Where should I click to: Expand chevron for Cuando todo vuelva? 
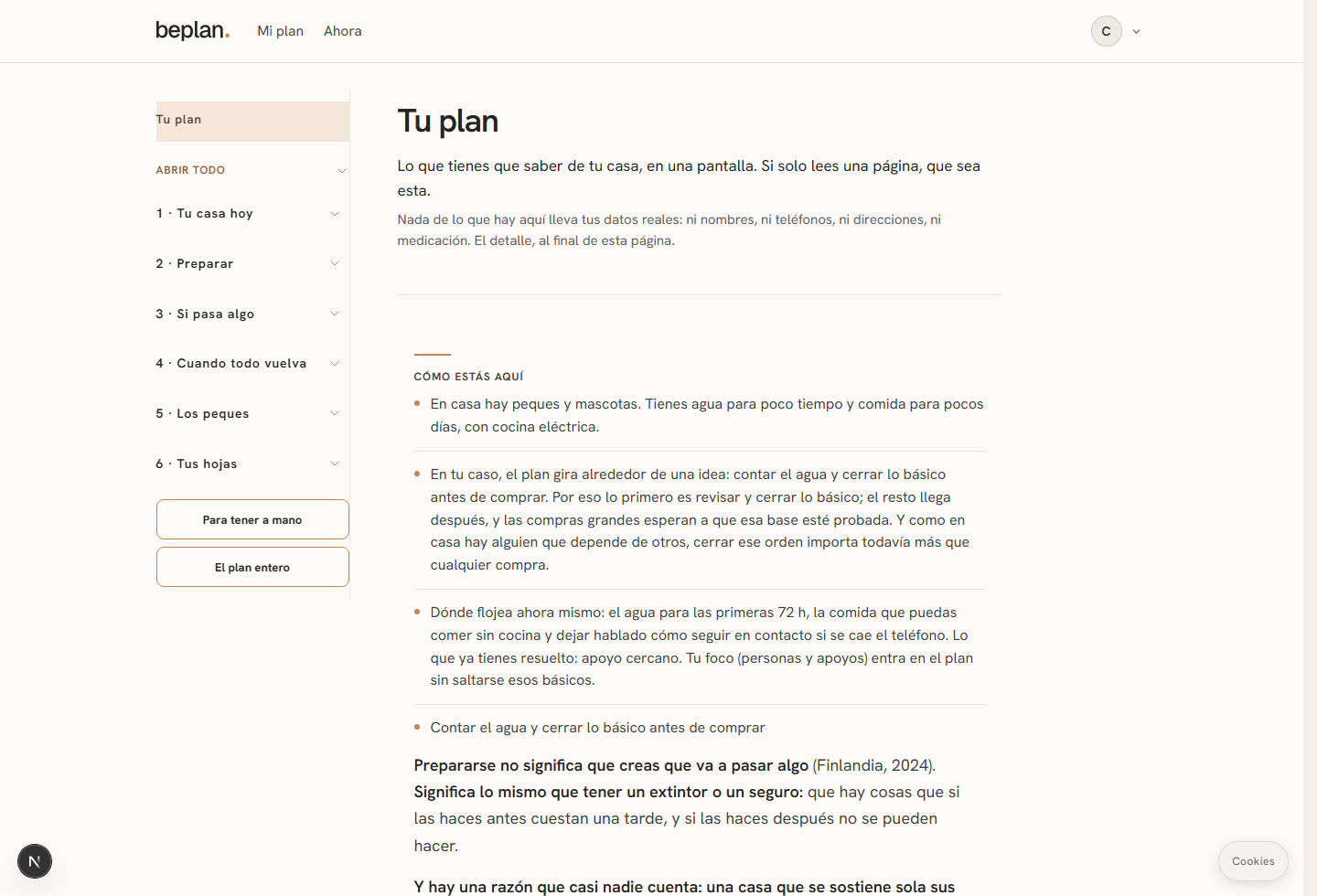click(x=335, y=364)
